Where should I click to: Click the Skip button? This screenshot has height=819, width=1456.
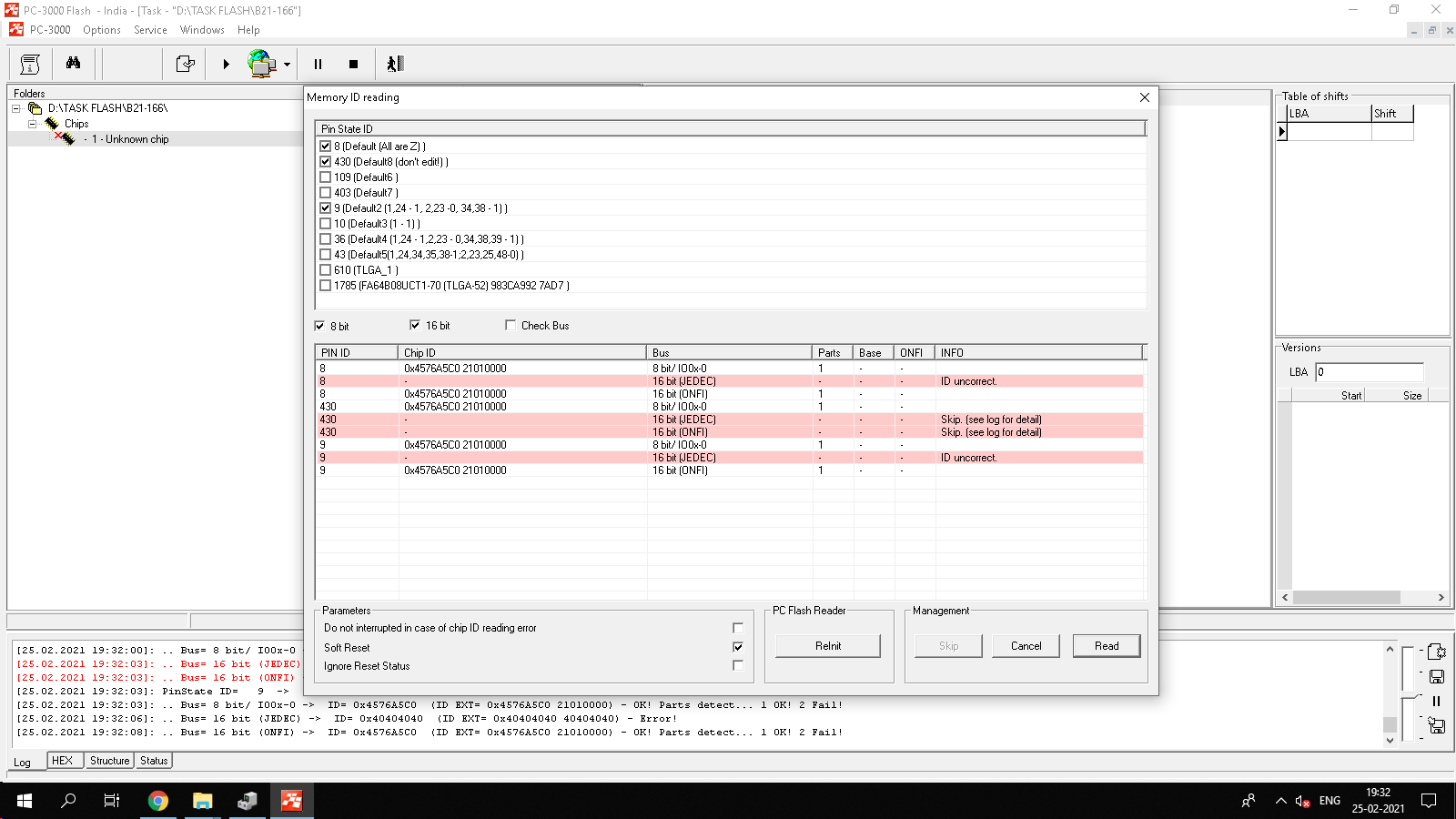pyautogui.click(x=948, y=646)
